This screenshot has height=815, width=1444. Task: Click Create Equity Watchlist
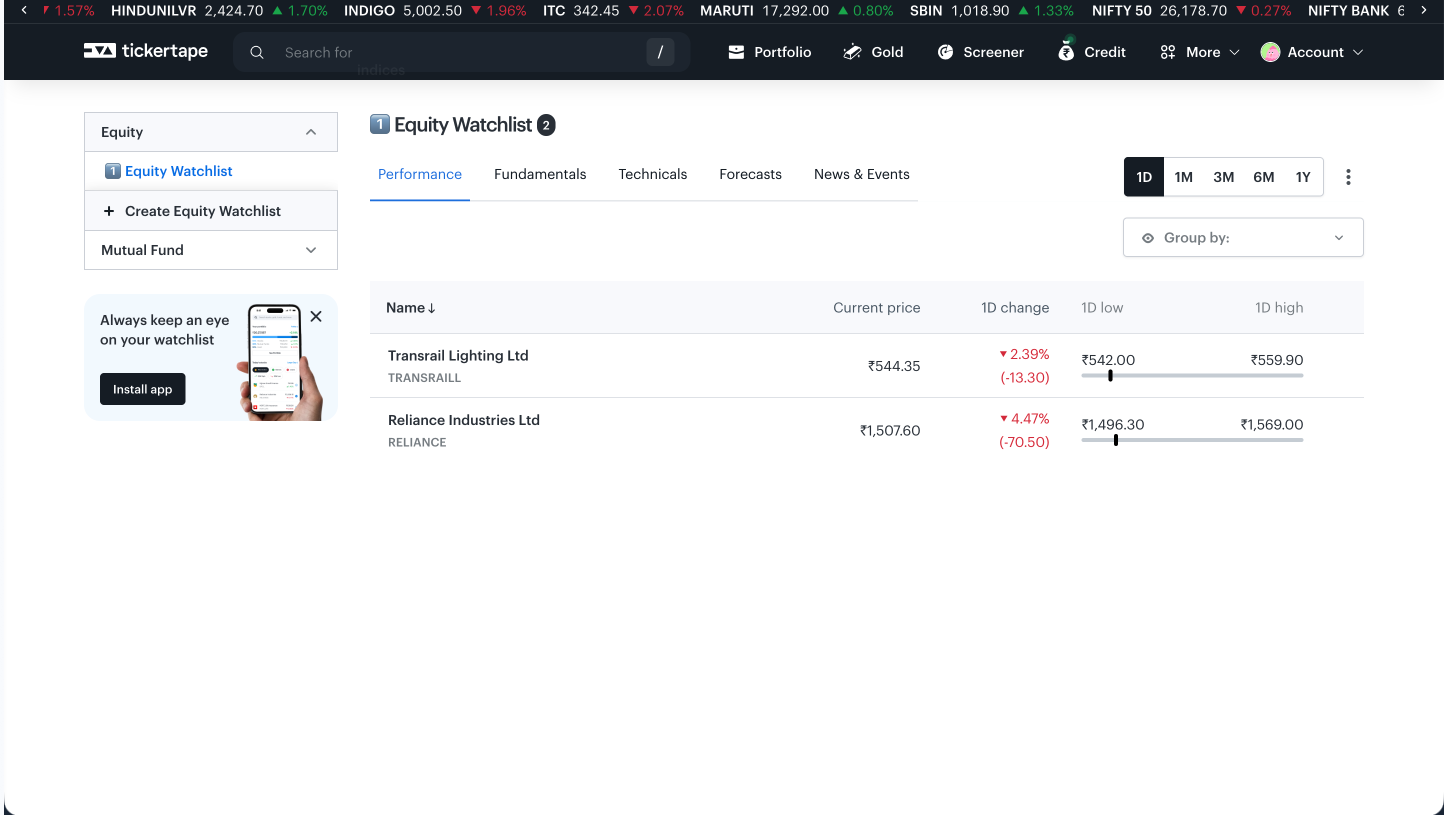202,211
